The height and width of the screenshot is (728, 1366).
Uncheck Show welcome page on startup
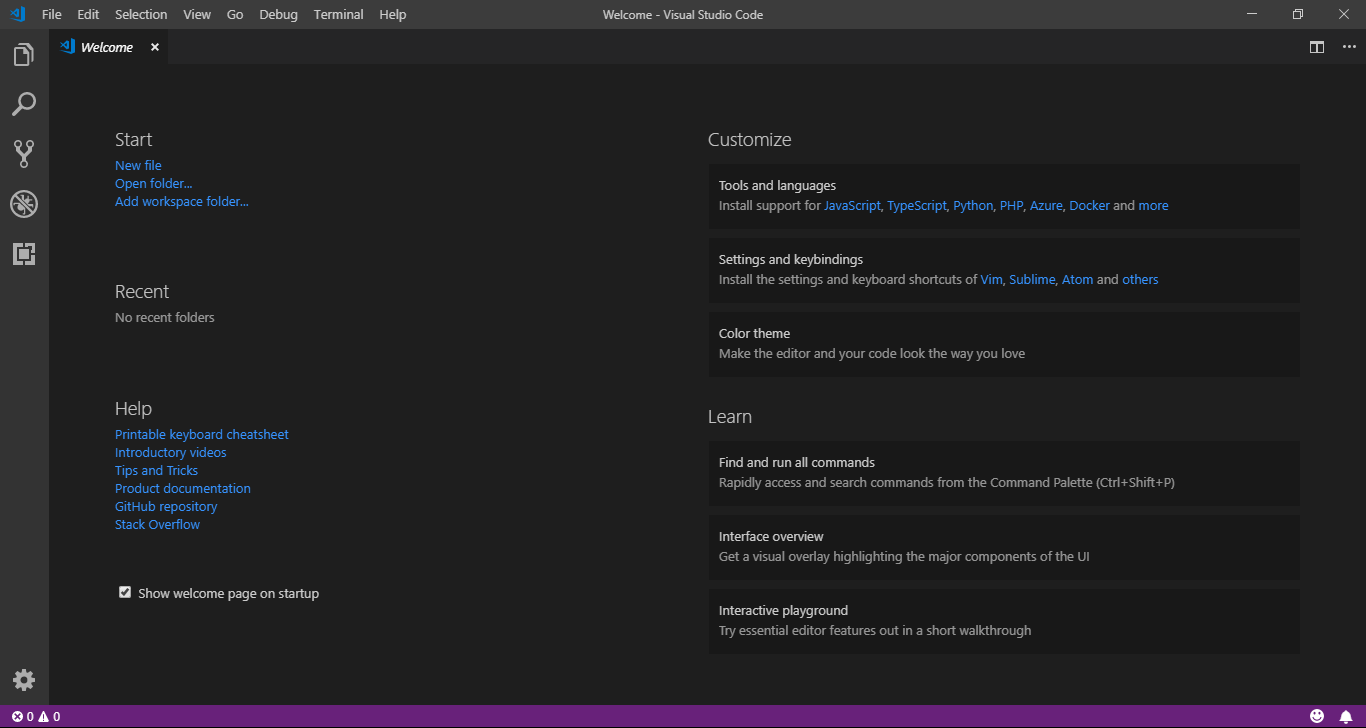pos(125,593)
